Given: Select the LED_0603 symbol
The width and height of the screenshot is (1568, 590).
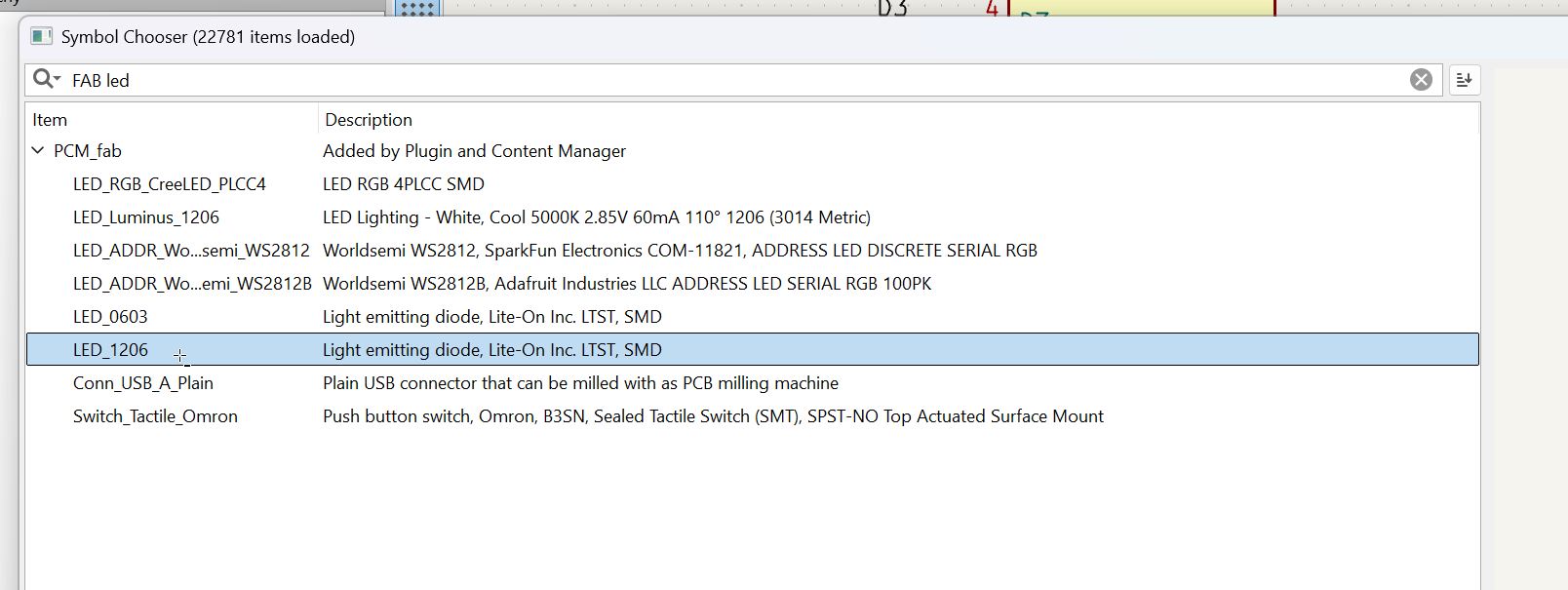Looking at the screenshot, I should [110, 317].
